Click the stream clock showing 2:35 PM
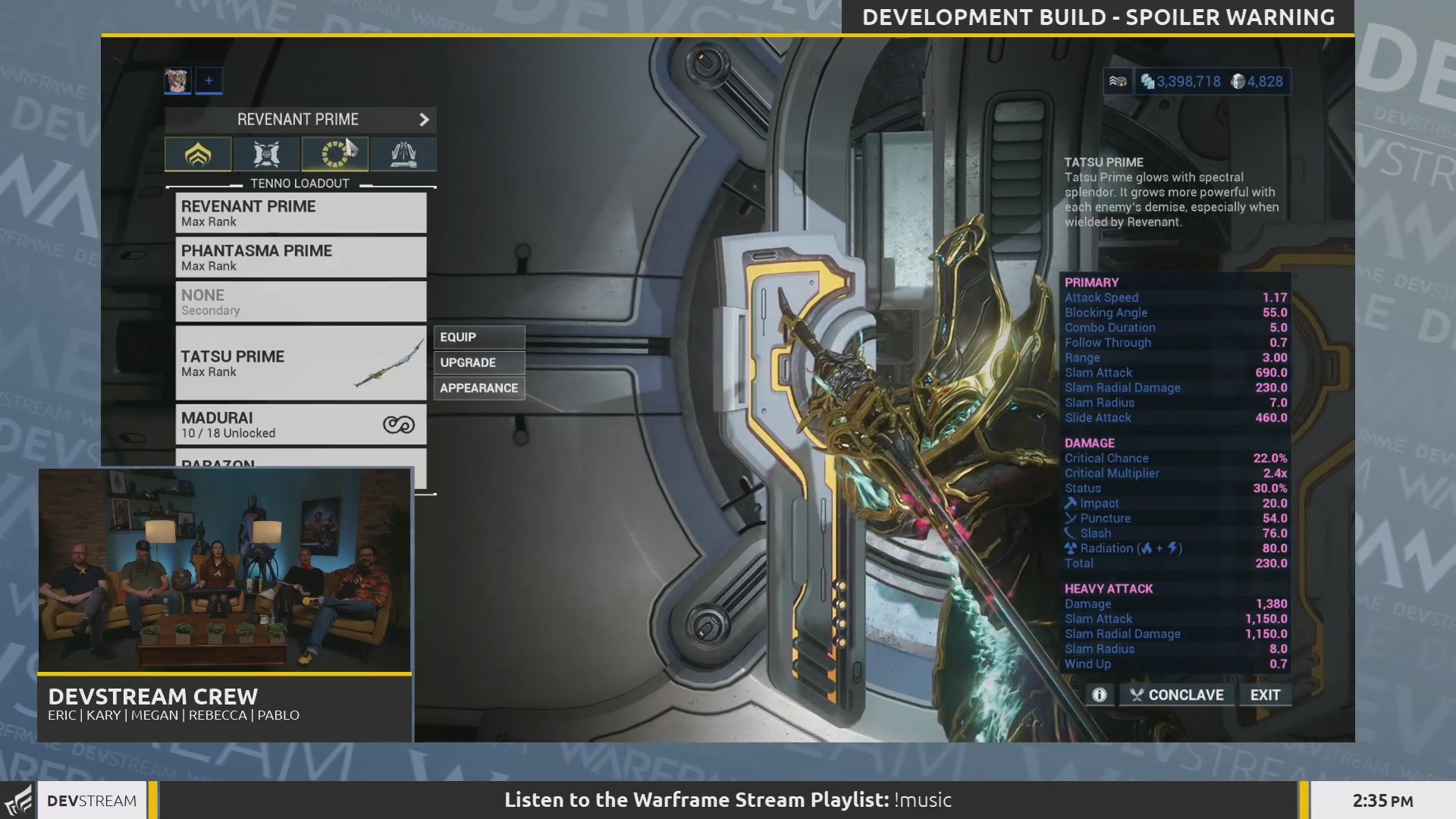 tap(1382, 801)
